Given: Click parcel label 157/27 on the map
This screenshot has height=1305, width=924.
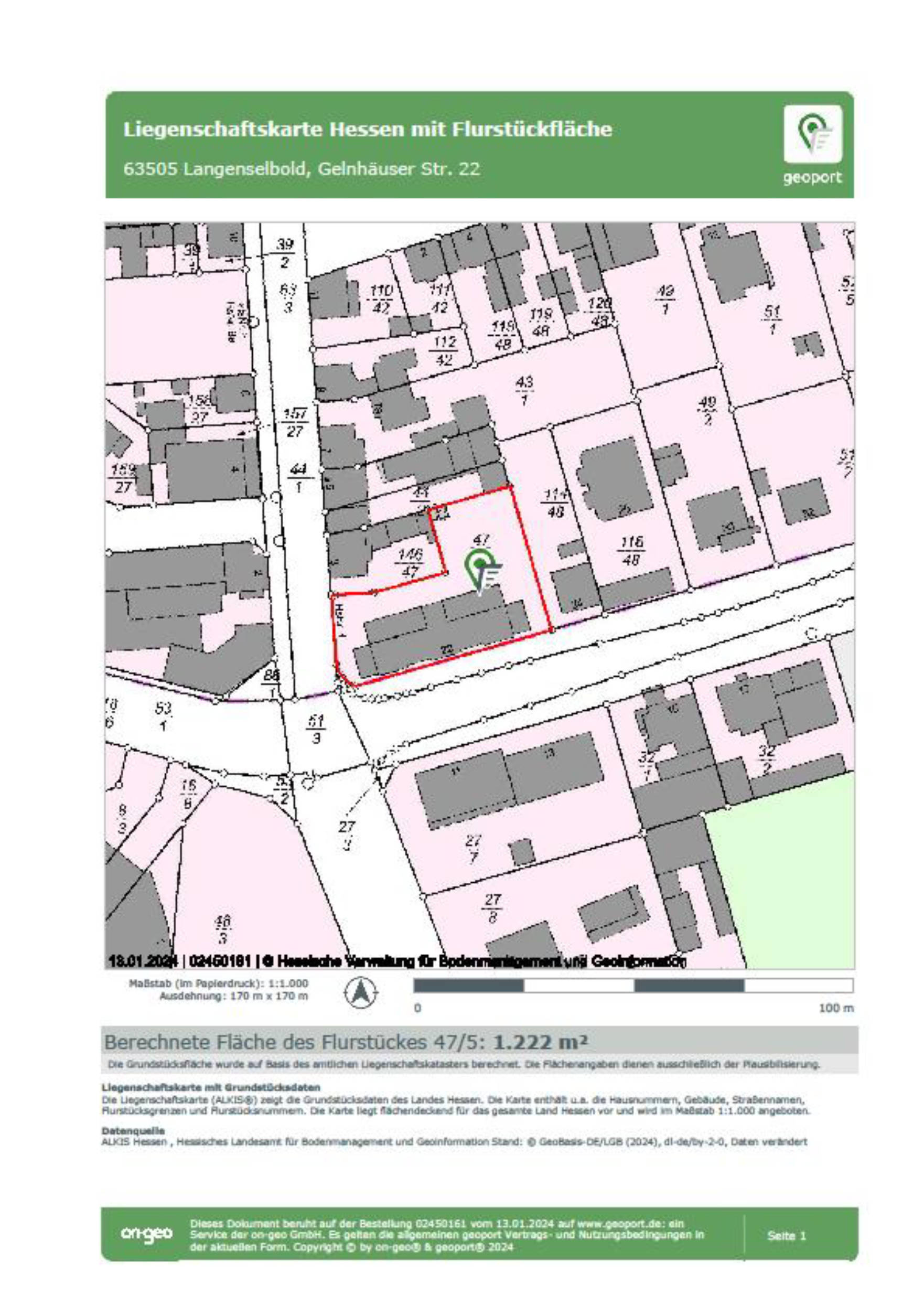Looking at the screenshot, I should [x=295, y=422].
